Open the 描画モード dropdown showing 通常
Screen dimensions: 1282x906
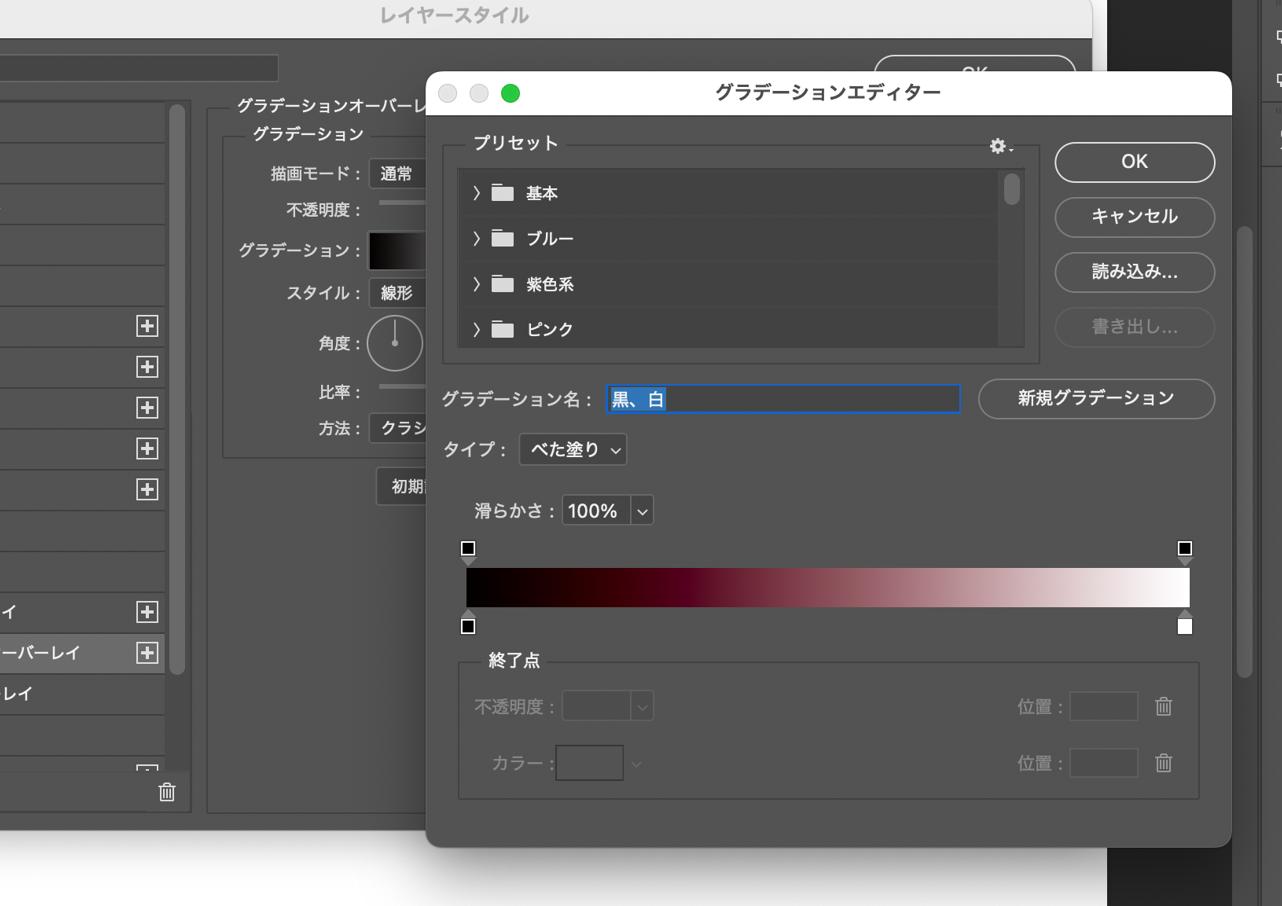click(x=398, y=172)
